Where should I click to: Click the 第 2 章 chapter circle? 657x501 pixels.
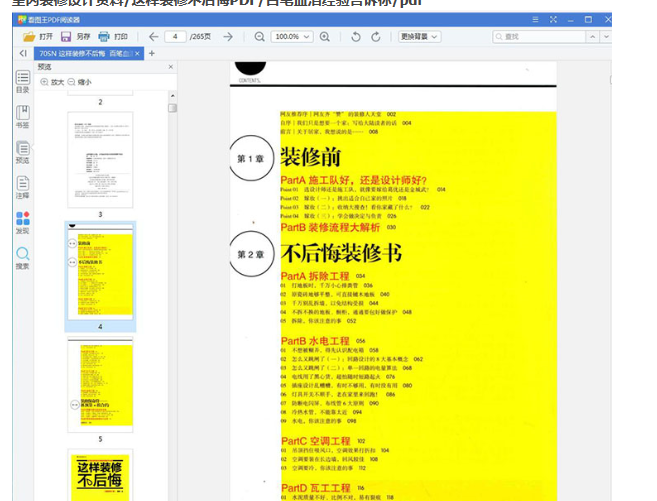click(x=251, y=254)
